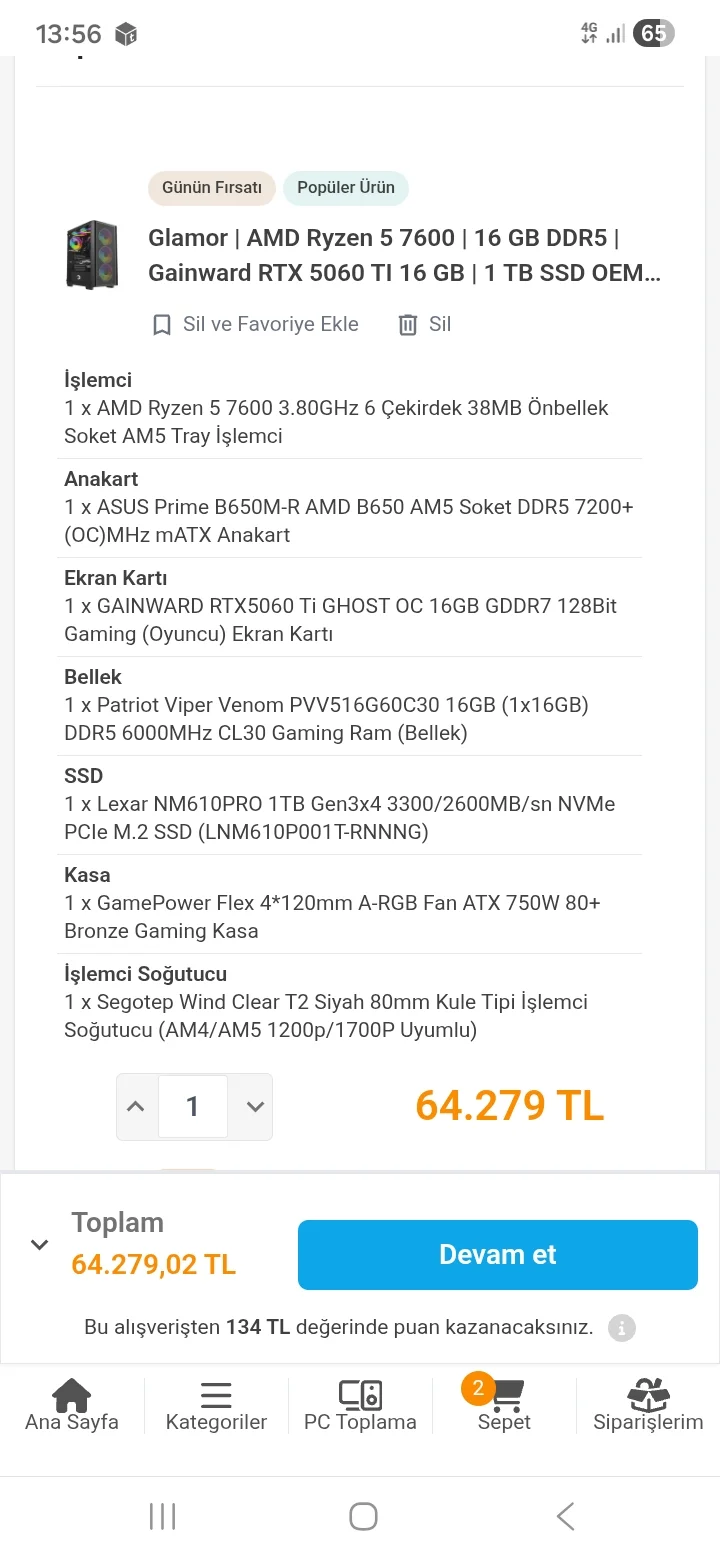This screenshot has height=1560, width=720.
Task: Select the Popüler Ürün badge
Action: (x=346, y=188)
